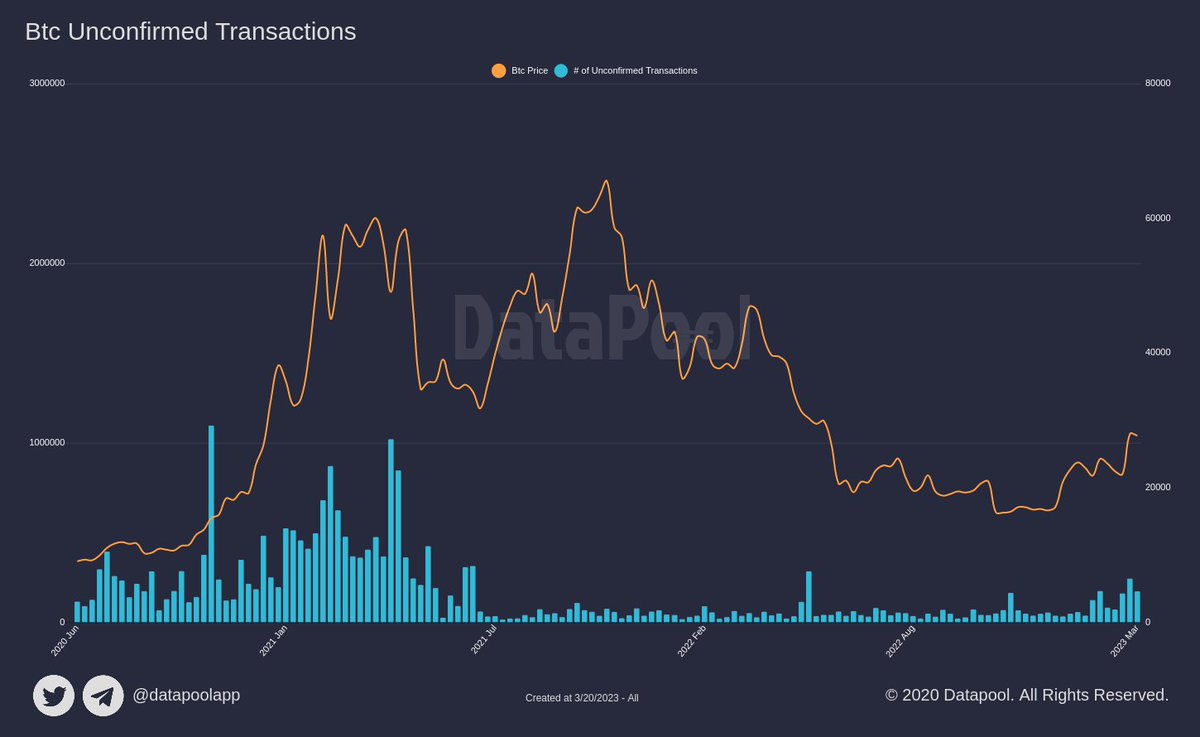Click the 2023 Mar x-axis label

[1125, 641]
